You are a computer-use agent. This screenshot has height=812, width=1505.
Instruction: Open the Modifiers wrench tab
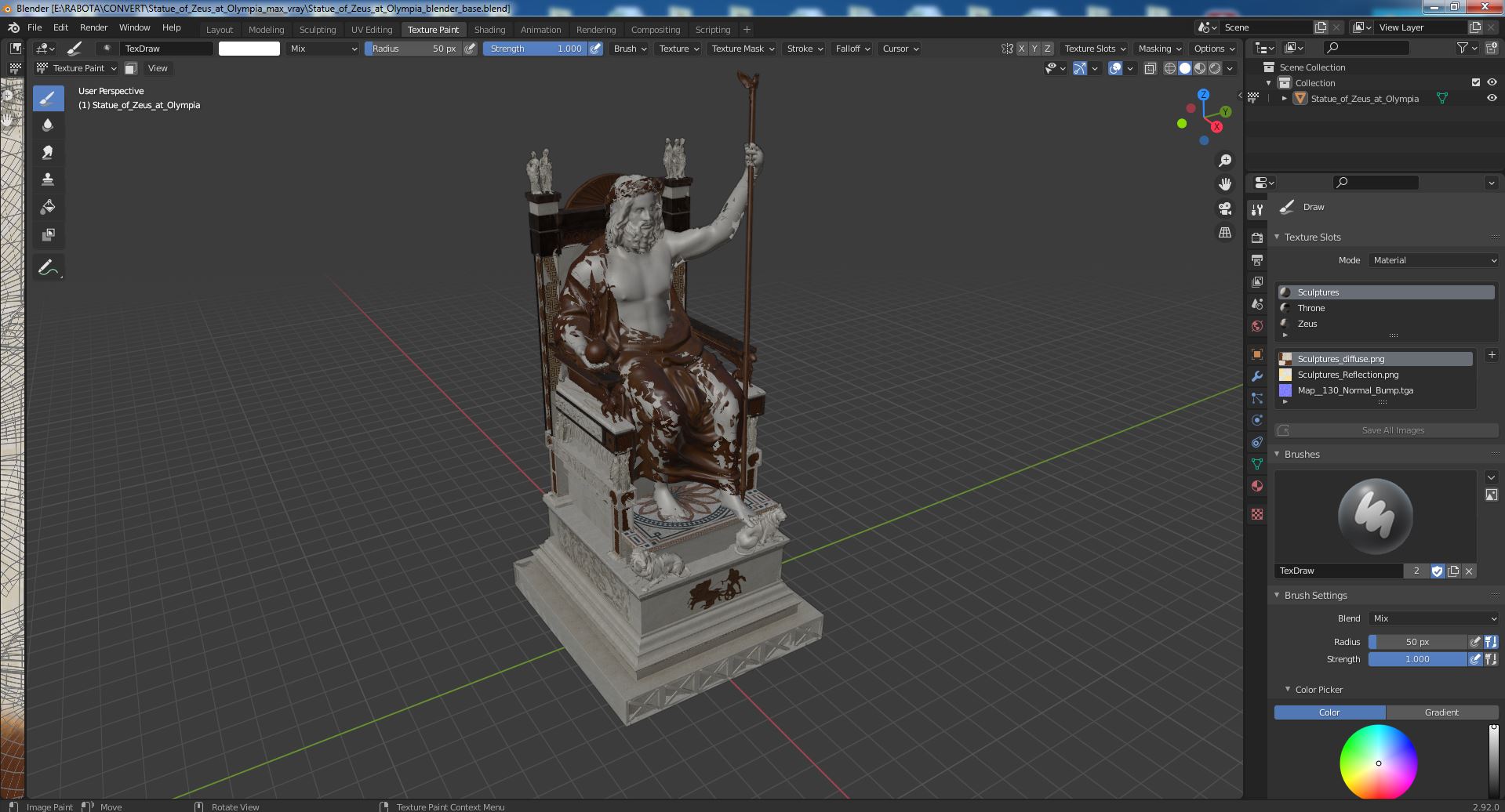click(x=1257, y=376)
